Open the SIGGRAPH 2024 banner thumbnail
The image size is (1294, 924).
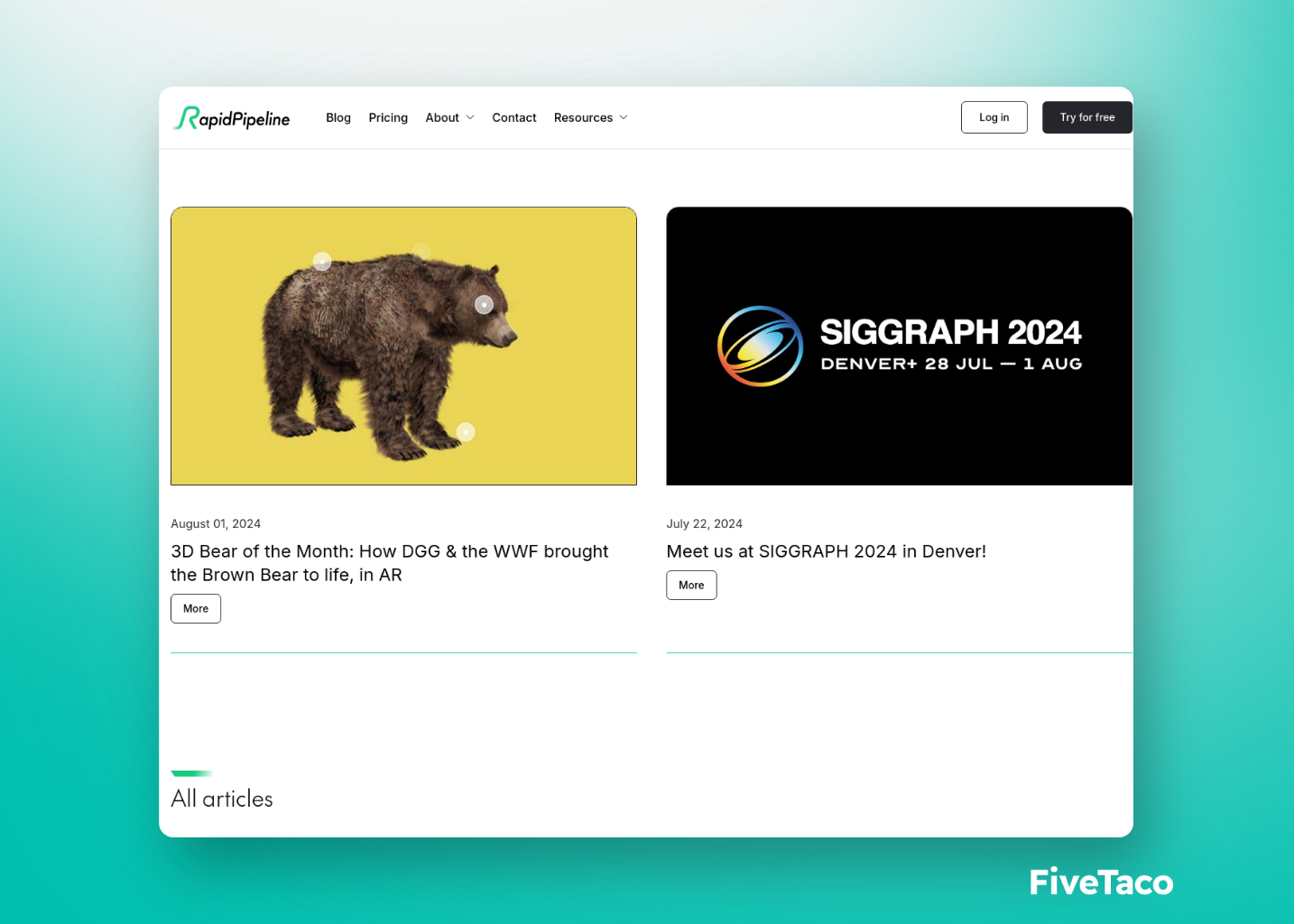pos(900,346)
